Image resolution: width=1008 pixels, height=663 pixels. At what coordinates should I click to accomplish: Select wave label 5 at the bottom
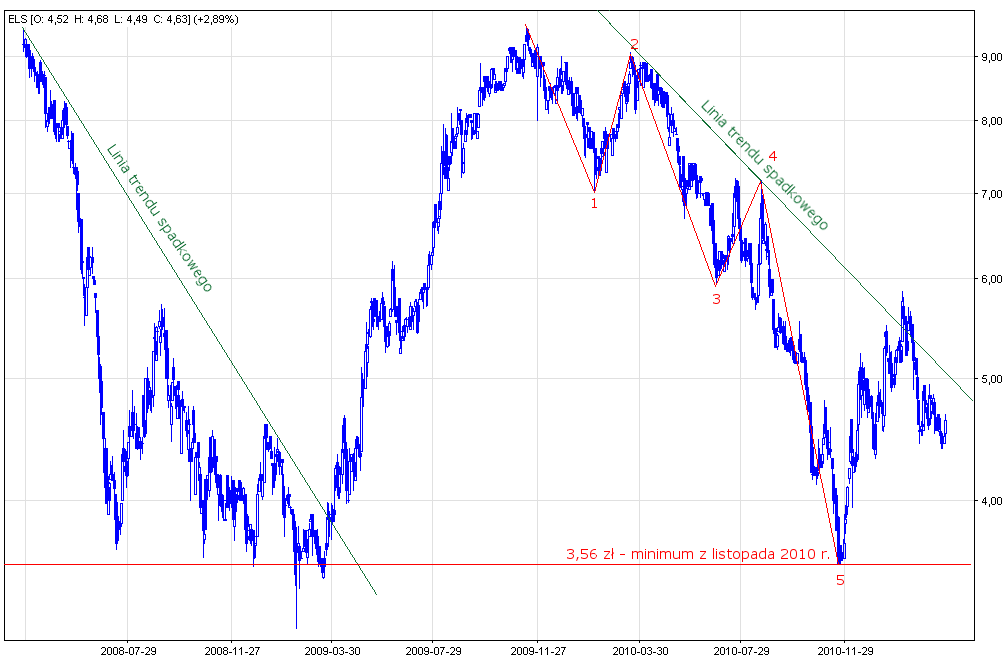point(840,581)
